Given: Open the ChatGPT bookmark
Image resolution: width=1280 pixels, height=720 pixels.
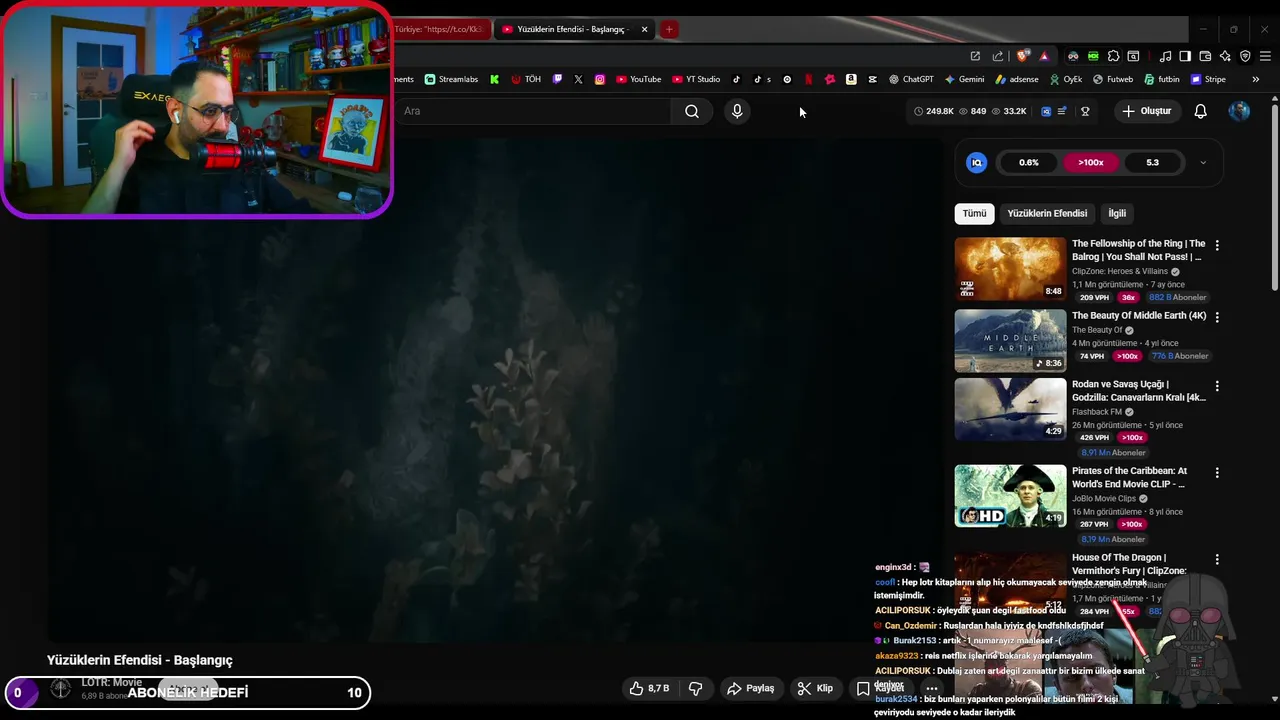Looking at the screenshot, I should pos(911,79).
